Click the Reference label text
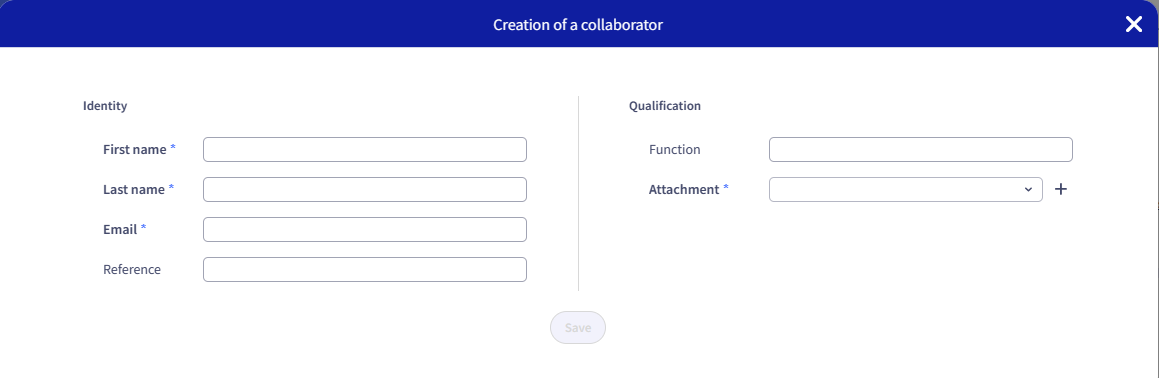 click(x=132, y=269)
